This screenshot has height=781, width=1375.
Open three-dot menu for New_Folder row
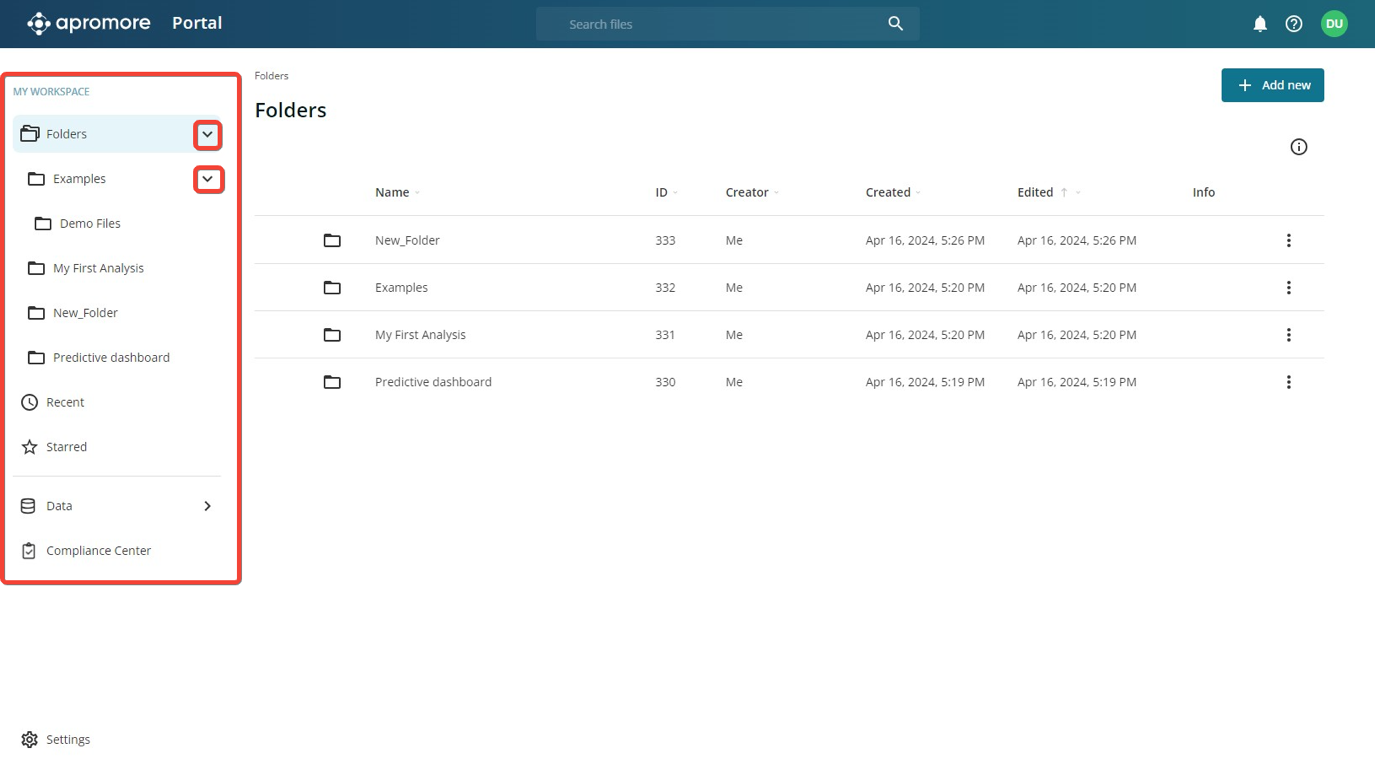click(1288, 240)
